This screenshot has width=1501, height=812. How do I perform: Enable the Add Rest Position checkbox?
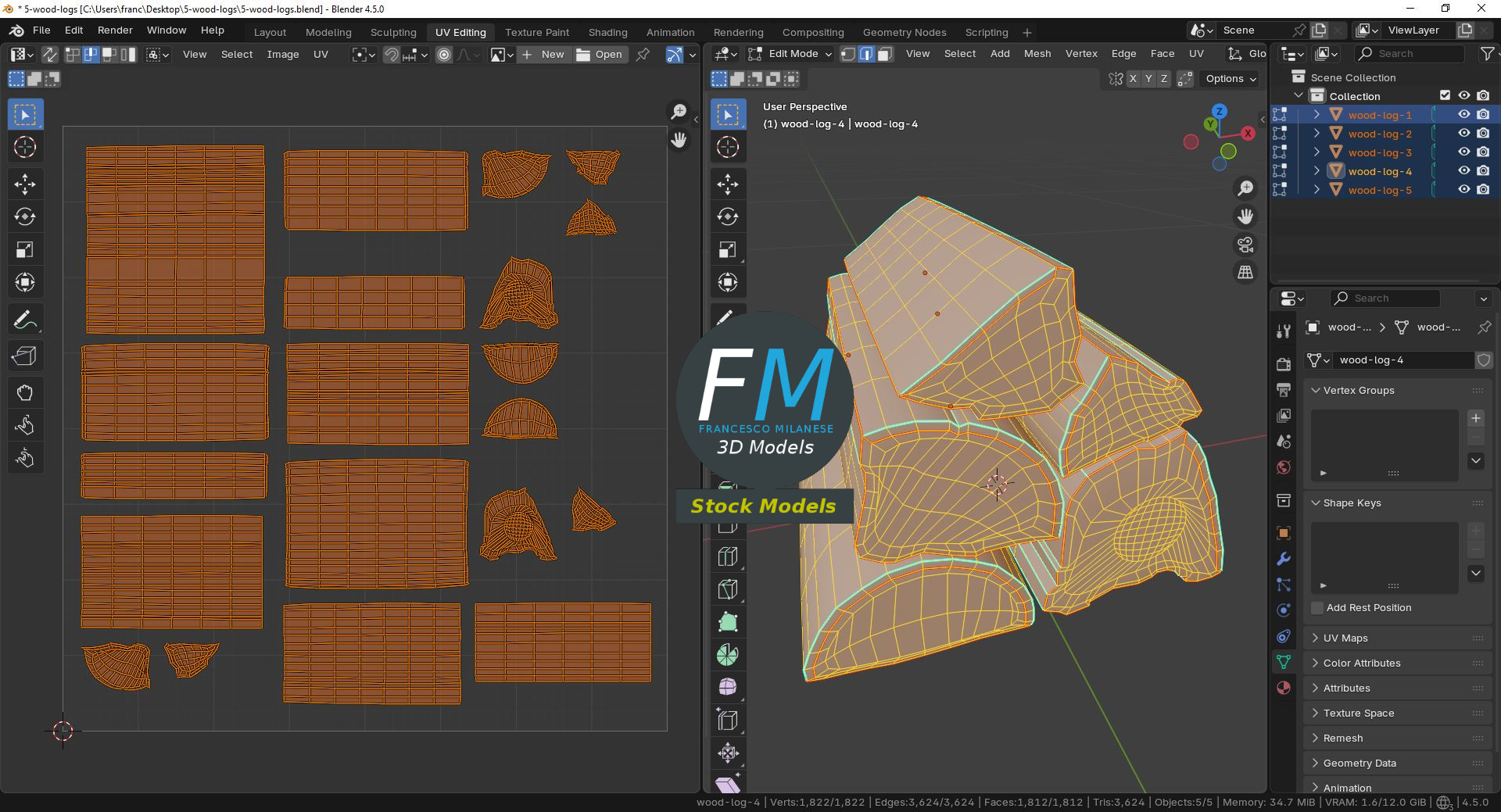1317,608
